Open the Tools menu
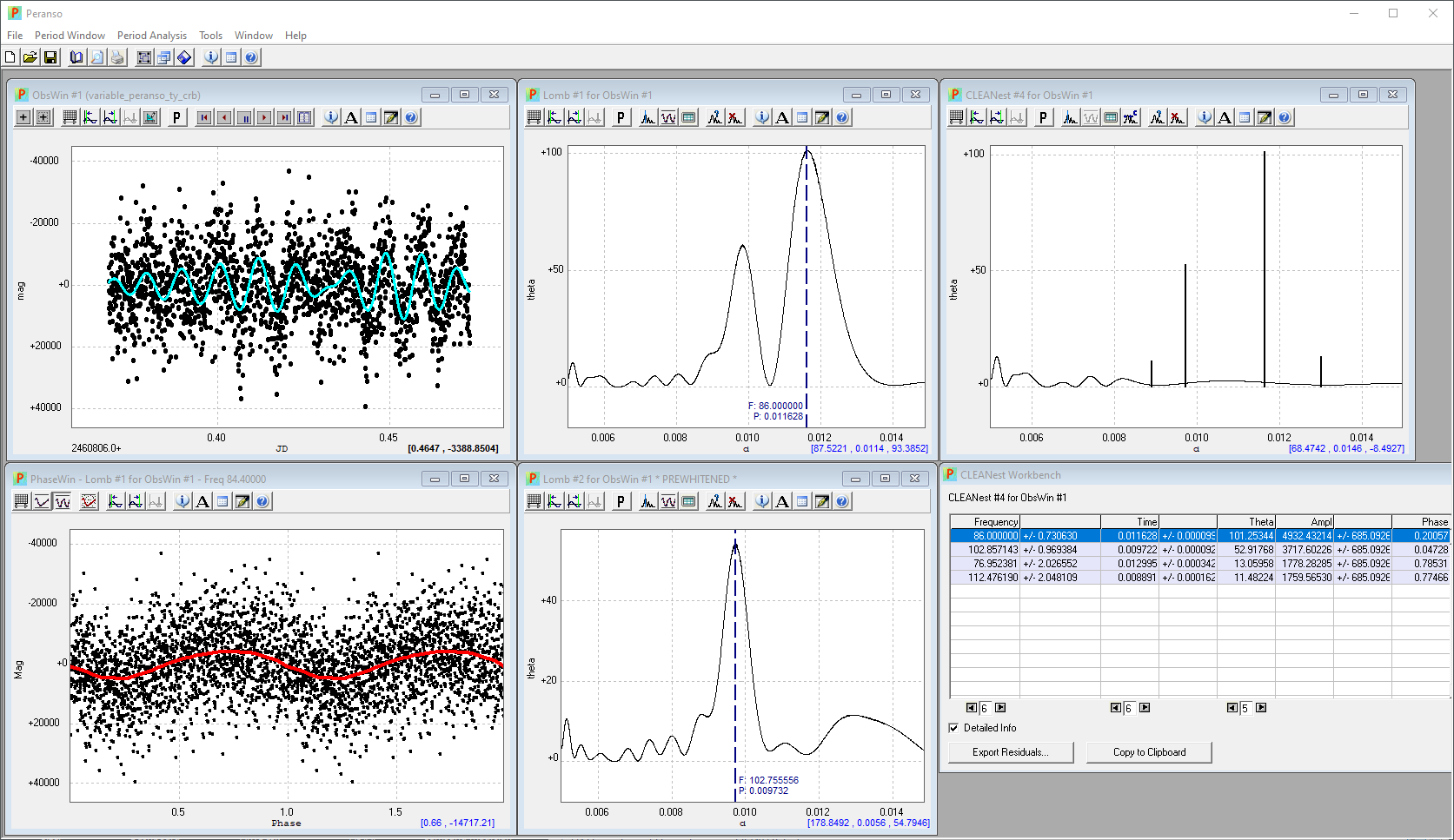1454x840 pixels. (x=210, y=36)
